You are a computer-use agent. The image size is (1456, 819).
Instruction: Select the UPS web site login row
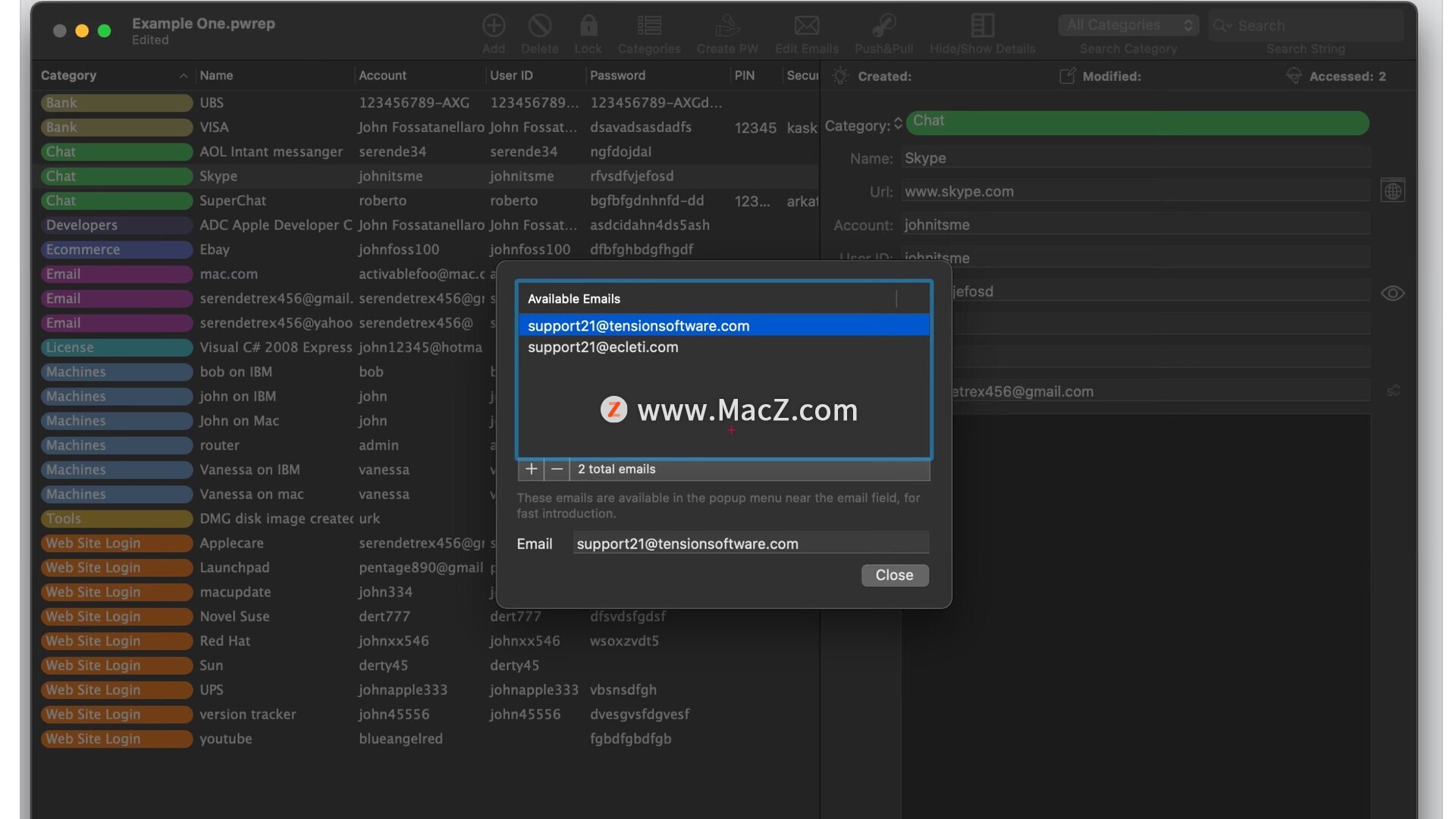[x=426, y=689]
